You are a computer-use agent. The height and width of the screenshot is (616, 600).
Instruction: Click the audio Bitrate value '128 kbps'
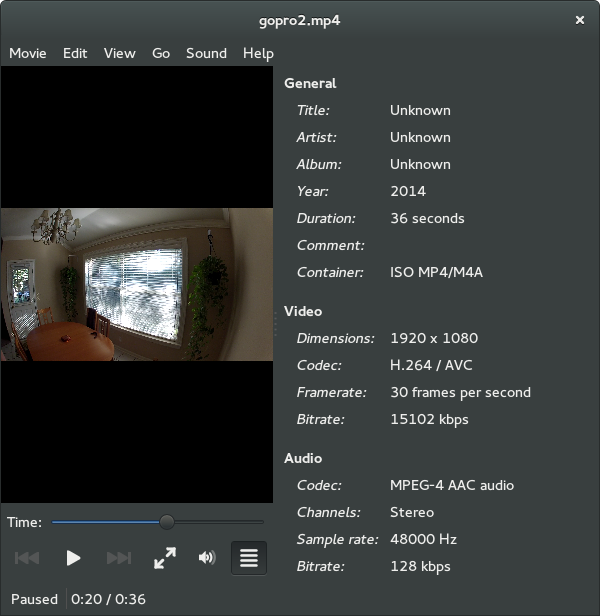tap(420, 566)
